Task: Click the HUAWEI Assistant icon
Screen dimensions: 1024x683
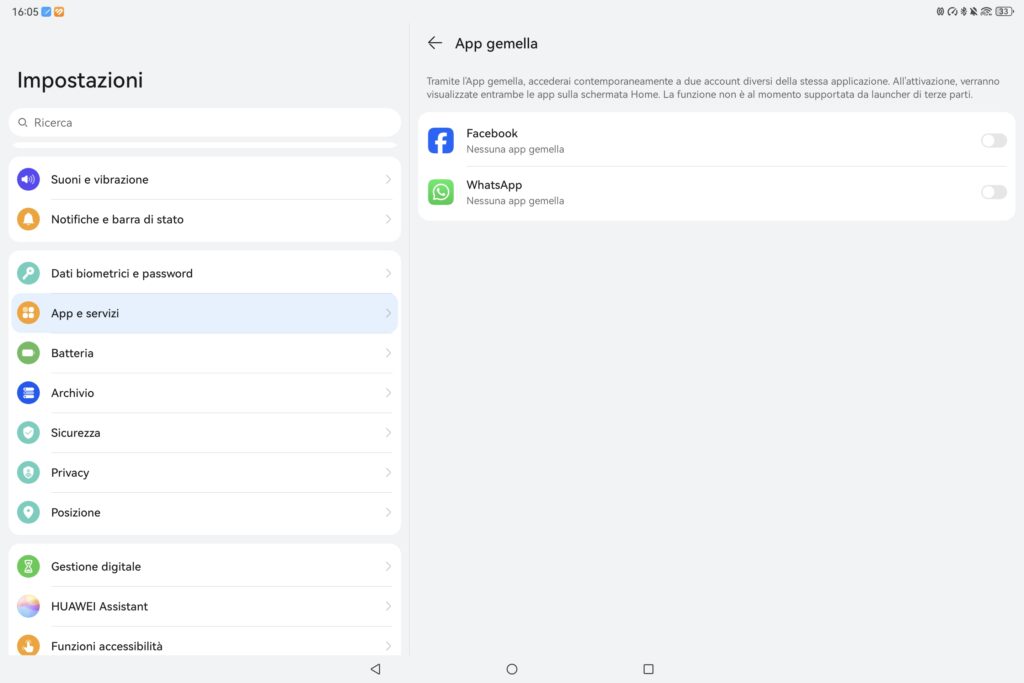Action: coord(28,606)
